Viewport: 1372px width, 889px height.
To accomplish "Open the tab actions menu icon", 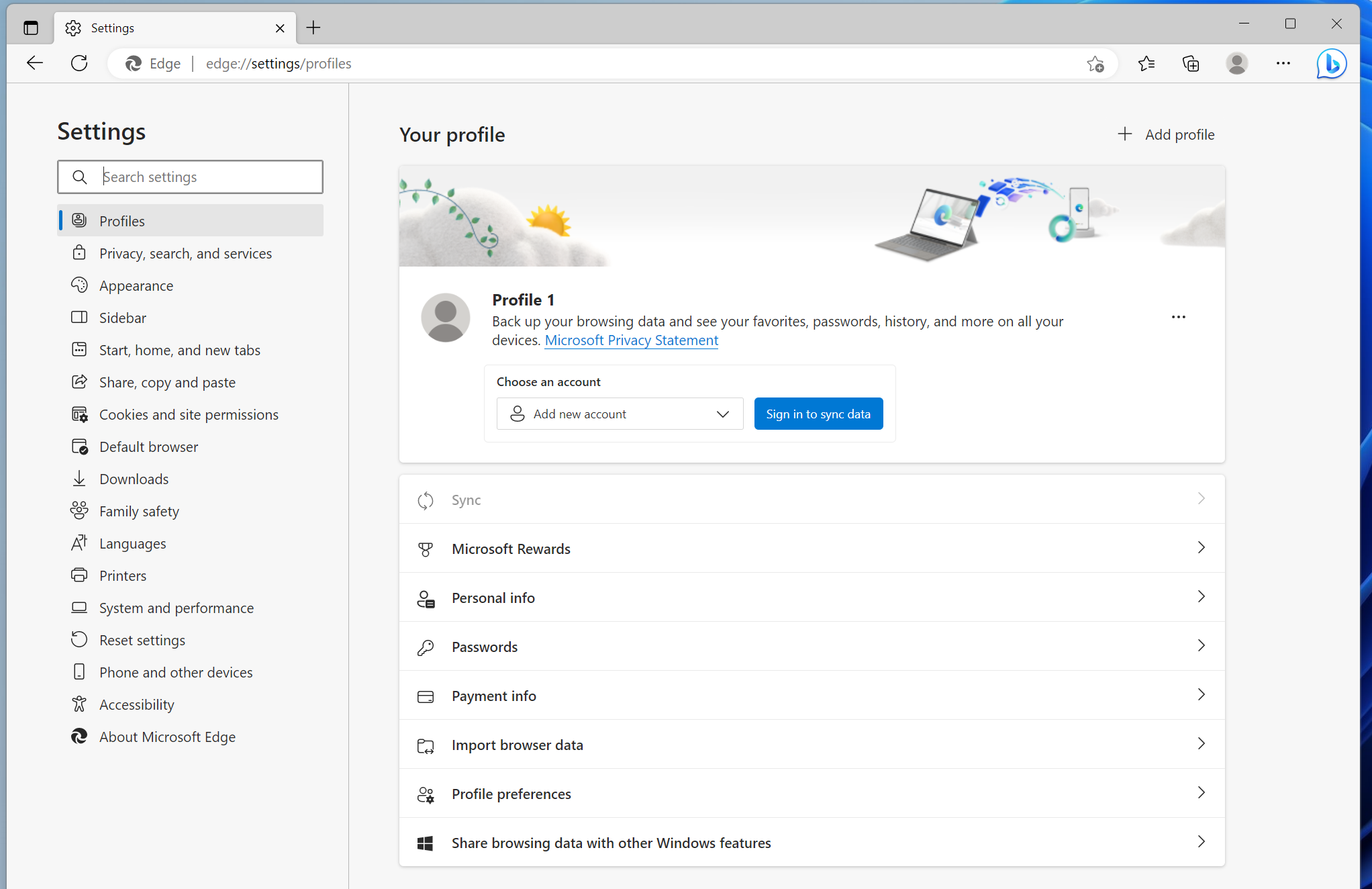I will point(31,28).
